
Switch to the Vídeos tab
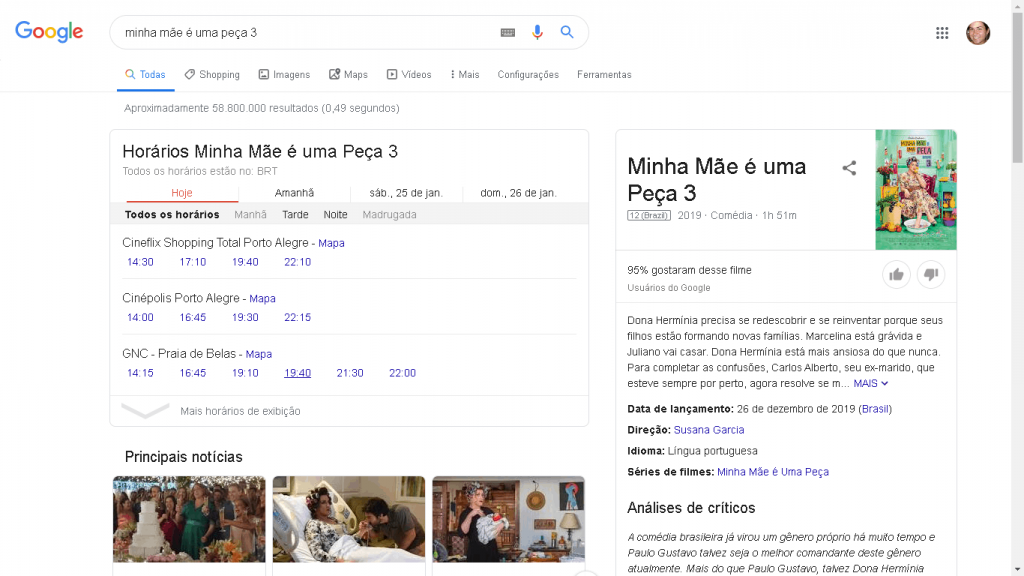coord(409,74)
